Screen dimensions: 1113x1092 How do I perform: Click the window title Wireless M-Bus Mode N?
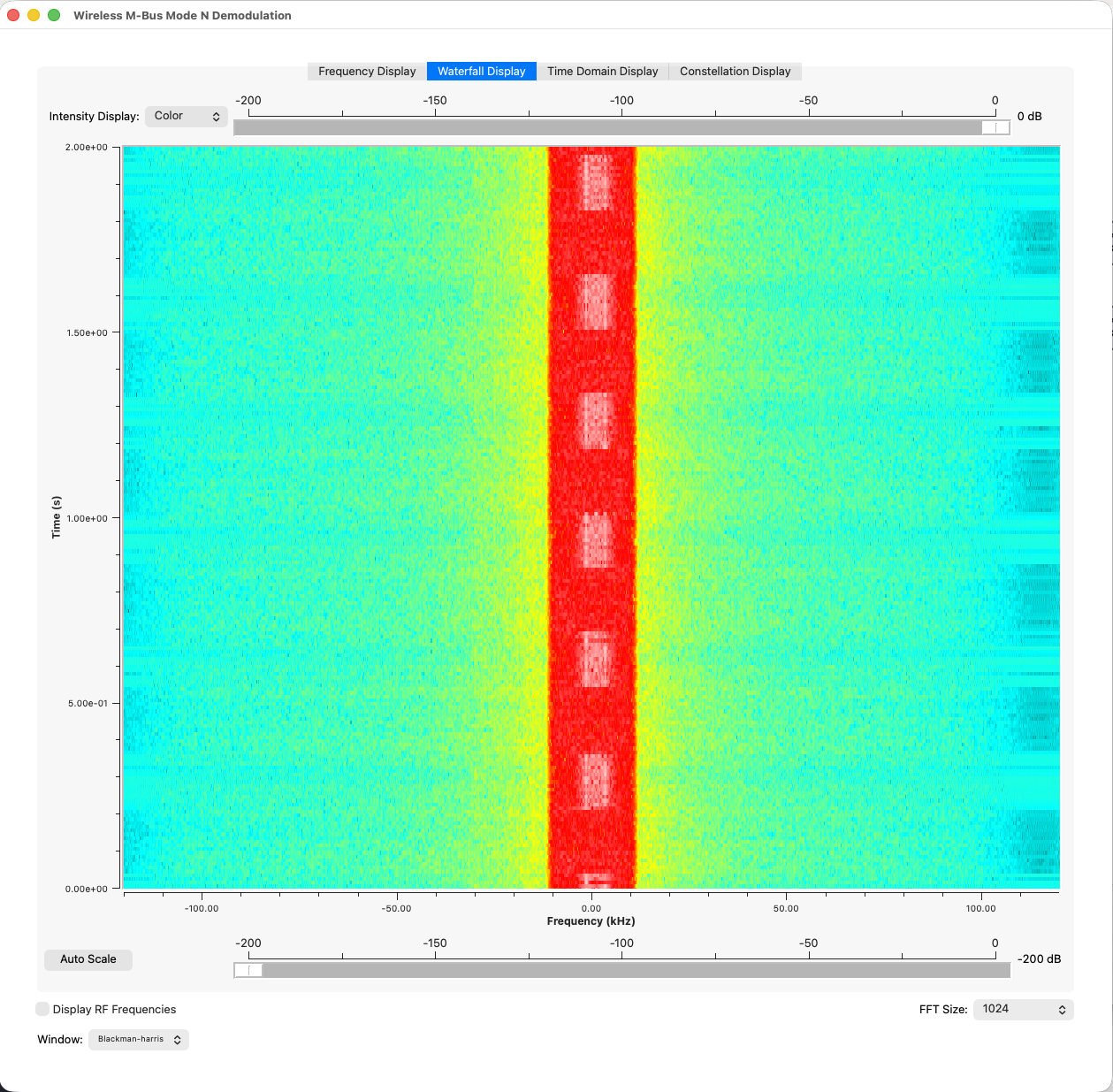pos(180,15)
